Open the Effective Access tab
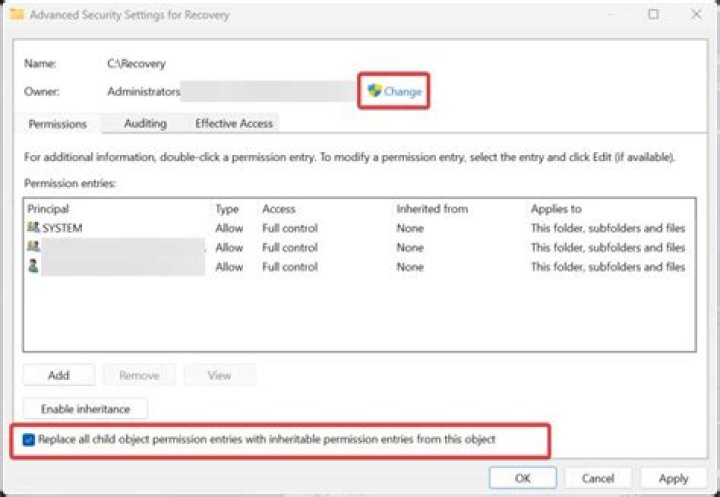The height and width of the screenshot is (497, 720). coord(234,123)
